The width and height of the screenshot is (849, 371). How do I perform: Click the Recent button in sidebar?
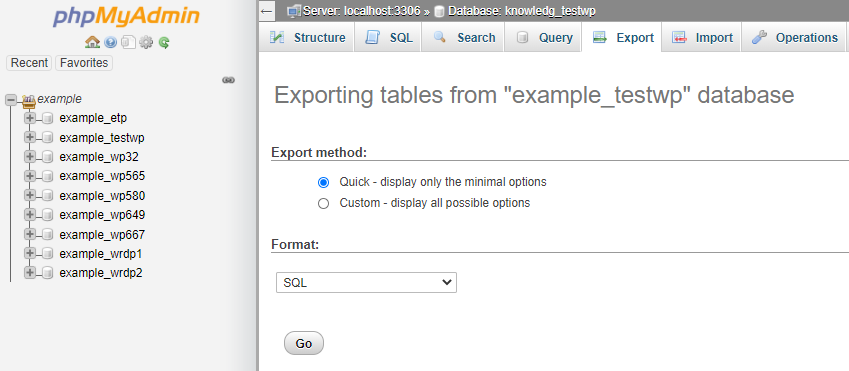click(x=29, y=63)
